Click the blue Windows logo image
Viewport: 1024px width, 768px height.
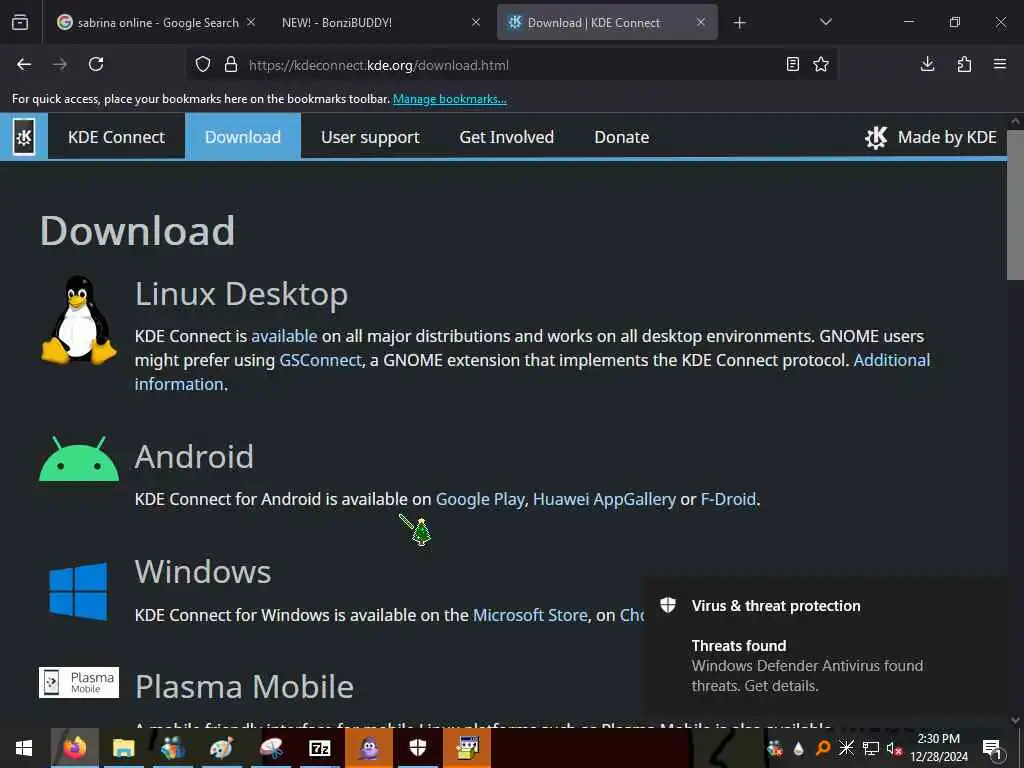pyautogui.click(x=78, y=591)
